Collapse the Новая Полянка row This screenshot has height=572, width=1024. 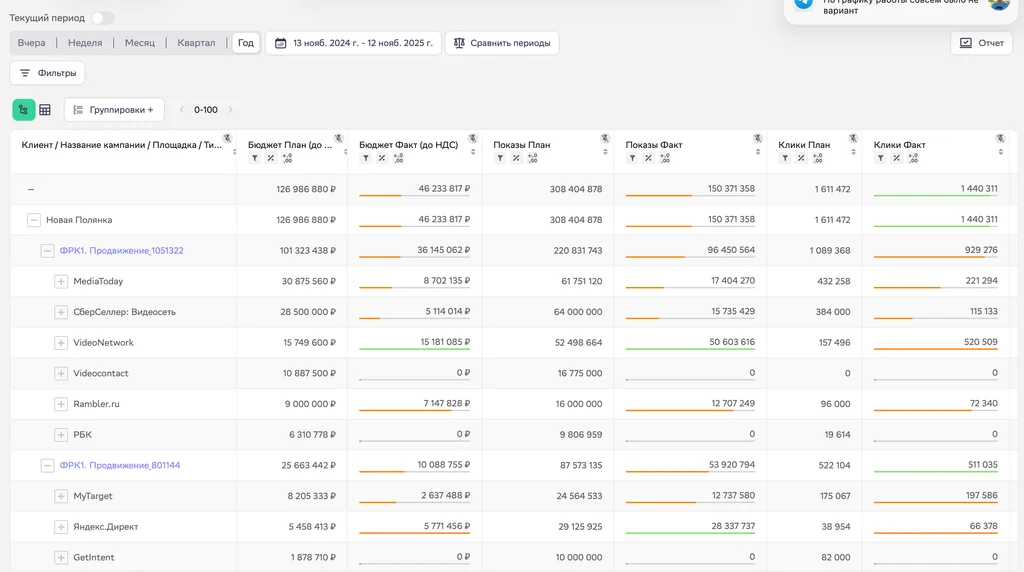34,220
